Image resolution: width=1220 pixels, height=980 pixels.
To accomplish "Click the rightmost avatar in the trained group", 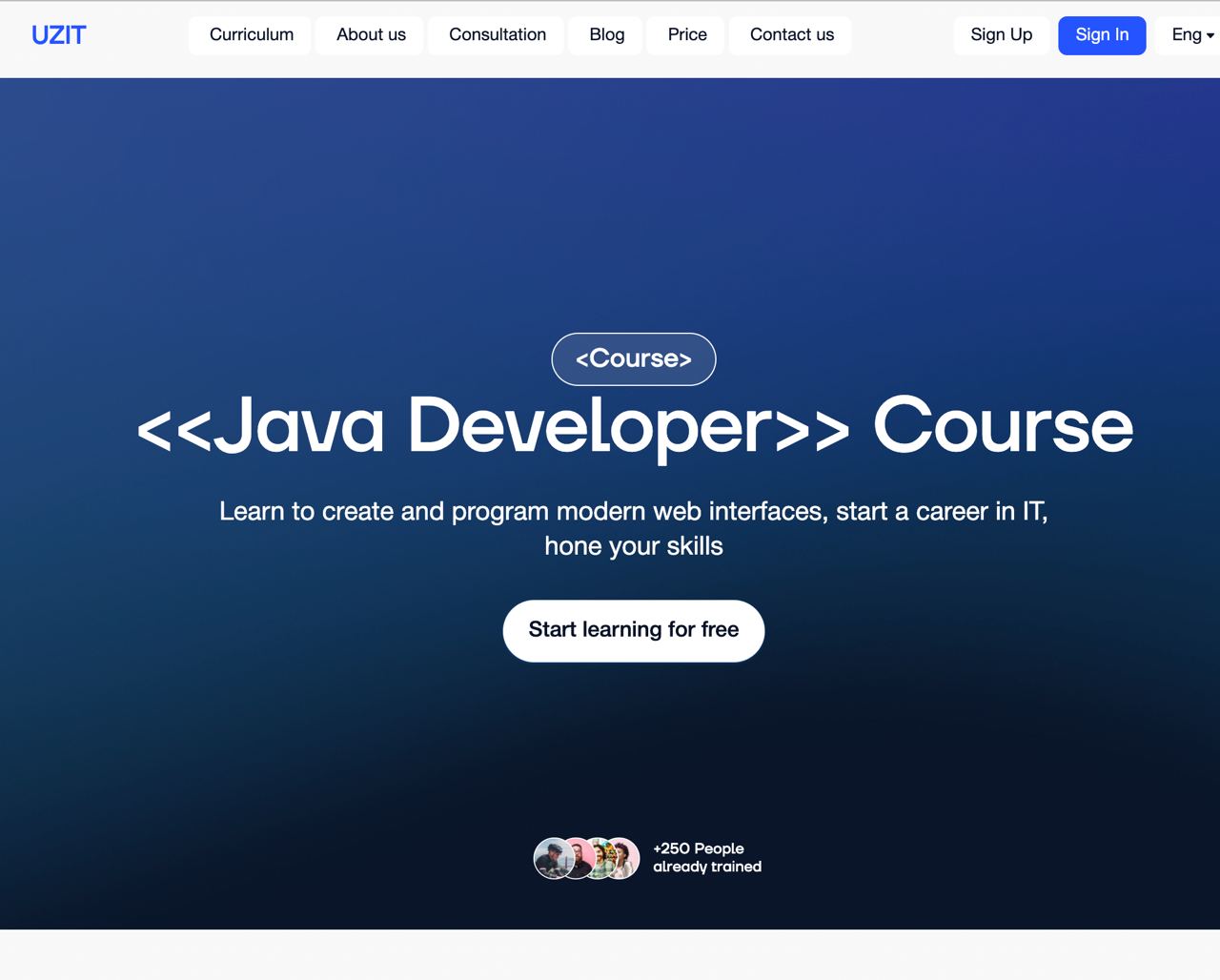I will click(624, 858).
